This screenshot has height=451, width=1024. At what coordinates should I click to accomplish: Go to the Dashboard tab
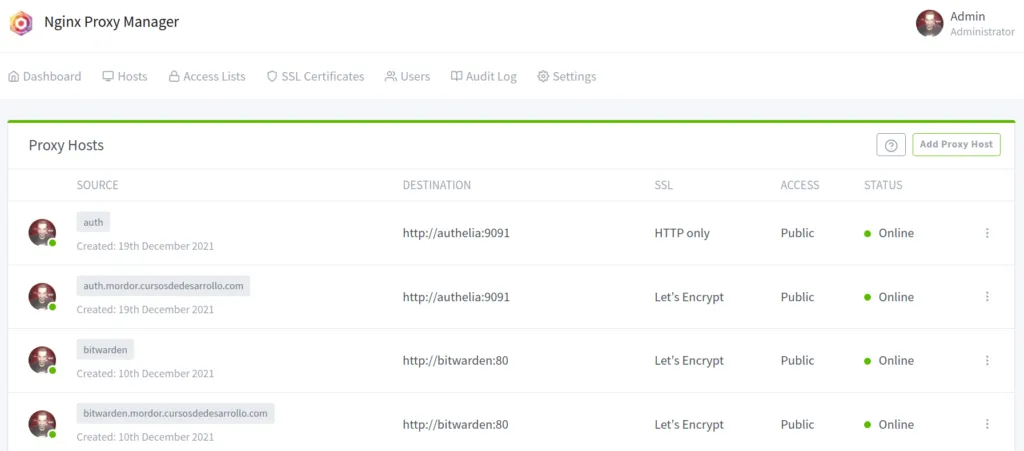45,76
